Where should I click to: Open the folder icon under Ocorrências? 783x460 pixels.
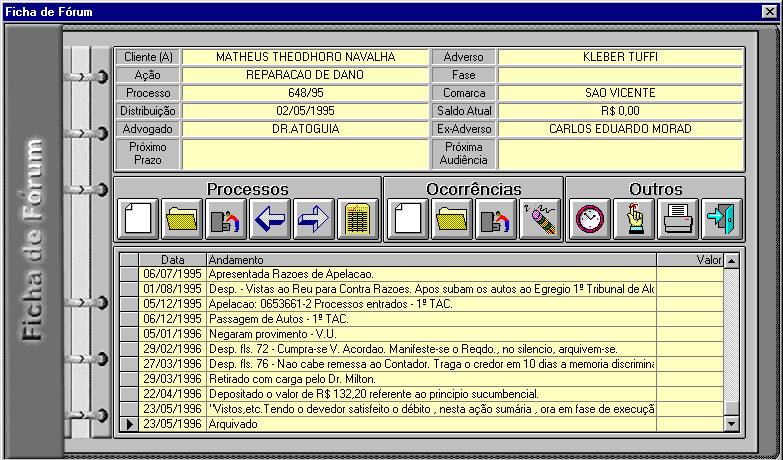coord(453,219)
